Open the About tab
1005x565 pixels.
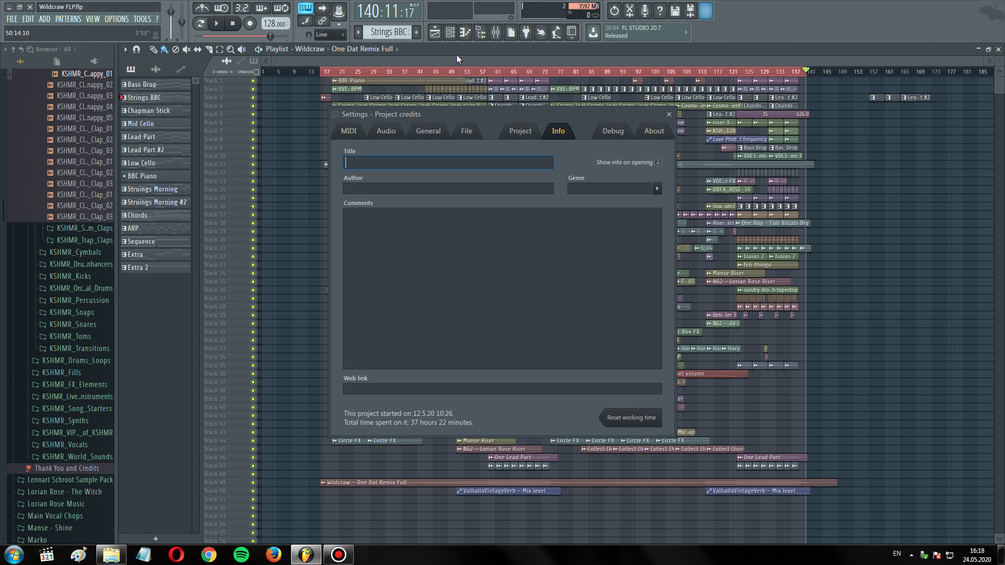tap(654, 131)
